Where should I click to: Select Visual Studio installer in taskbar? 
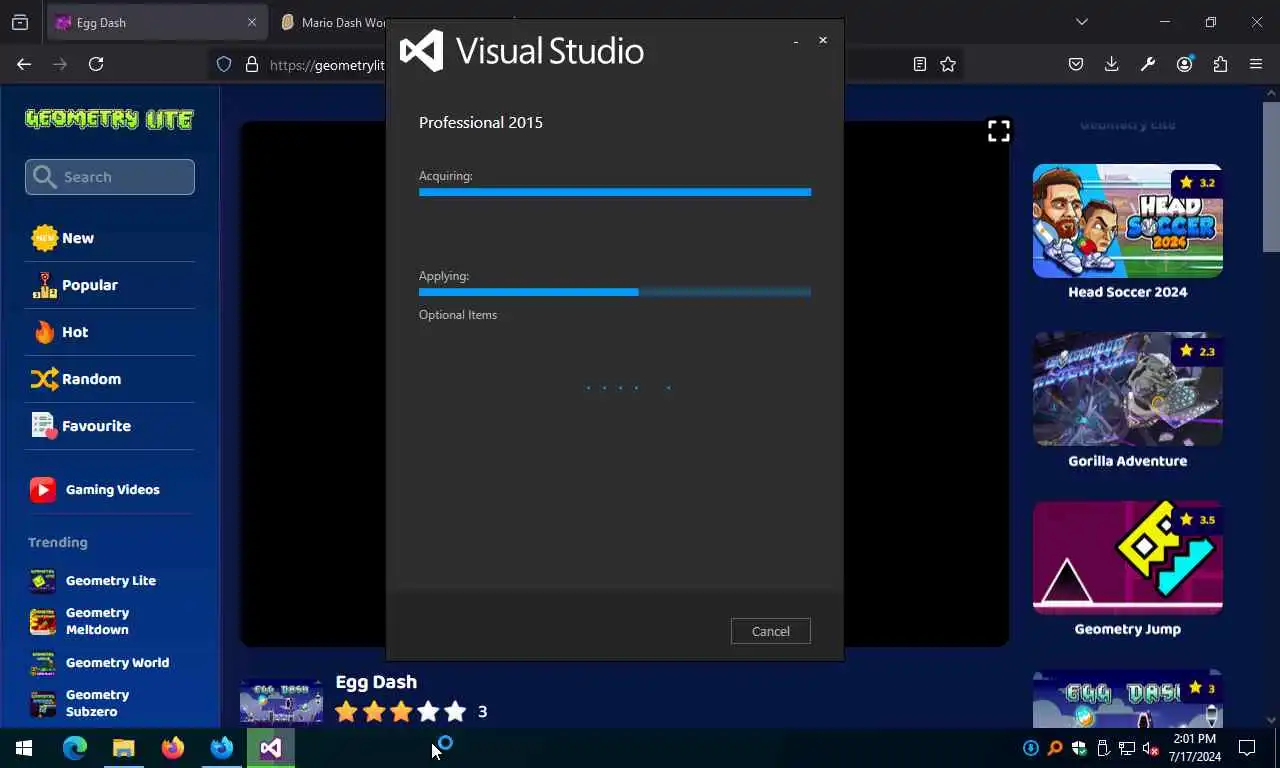[271, 748]
